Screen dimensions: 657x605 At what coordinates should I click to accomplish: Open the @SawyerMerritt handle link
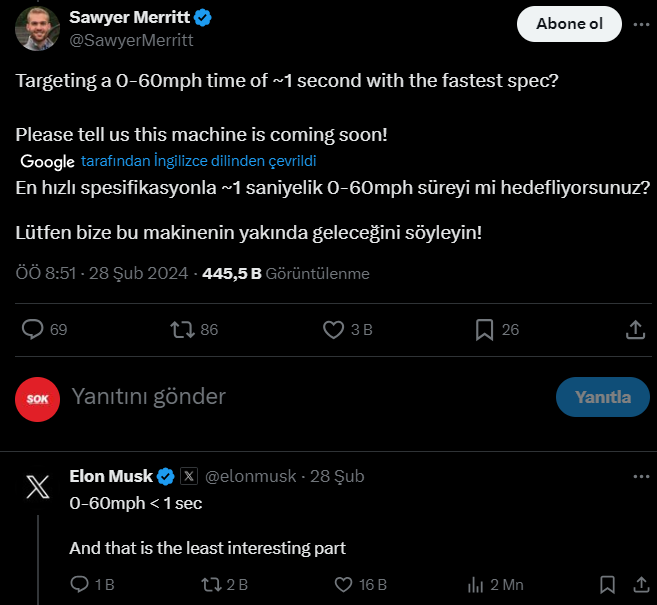[x=131, y=41]
